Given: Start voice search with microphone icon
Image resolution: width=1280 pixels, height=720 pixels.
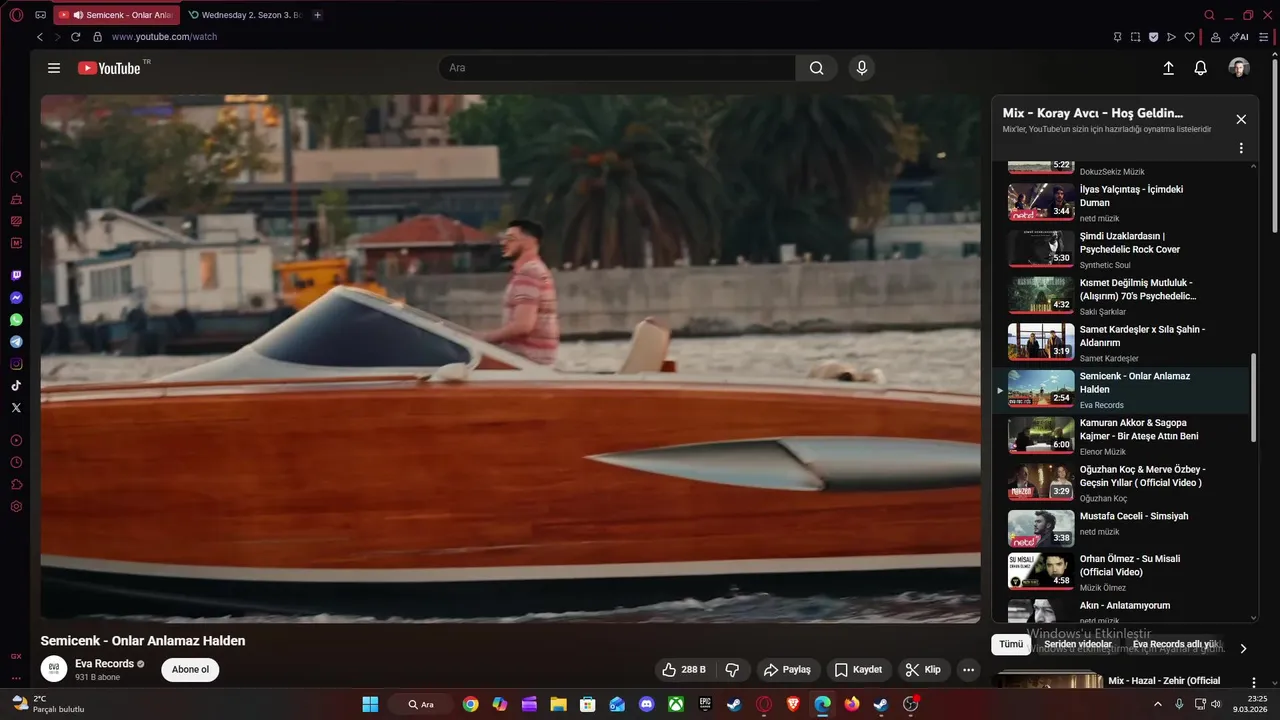Looking at the screenshot, I should [x=861, y=68].
